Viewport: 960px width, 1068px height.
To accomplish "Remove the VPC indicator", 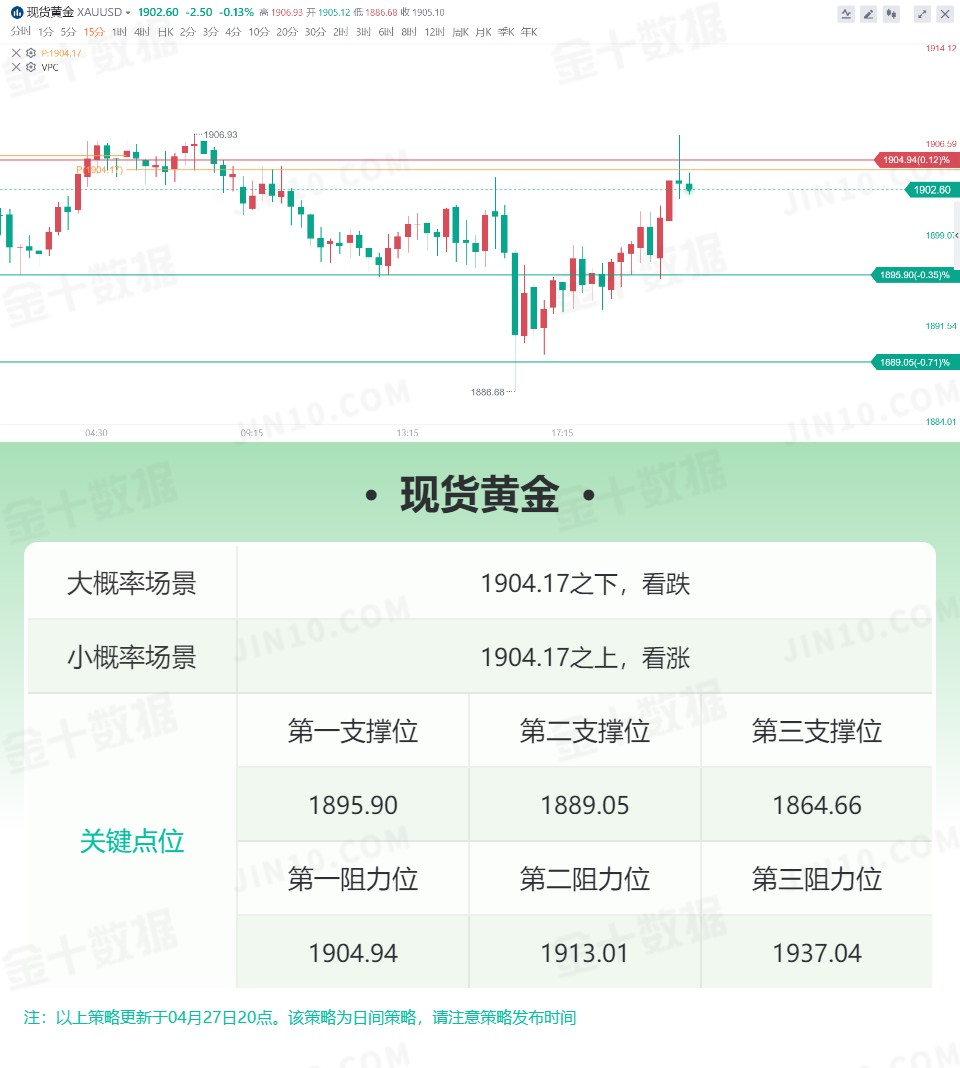I will (x=16, y=67).
